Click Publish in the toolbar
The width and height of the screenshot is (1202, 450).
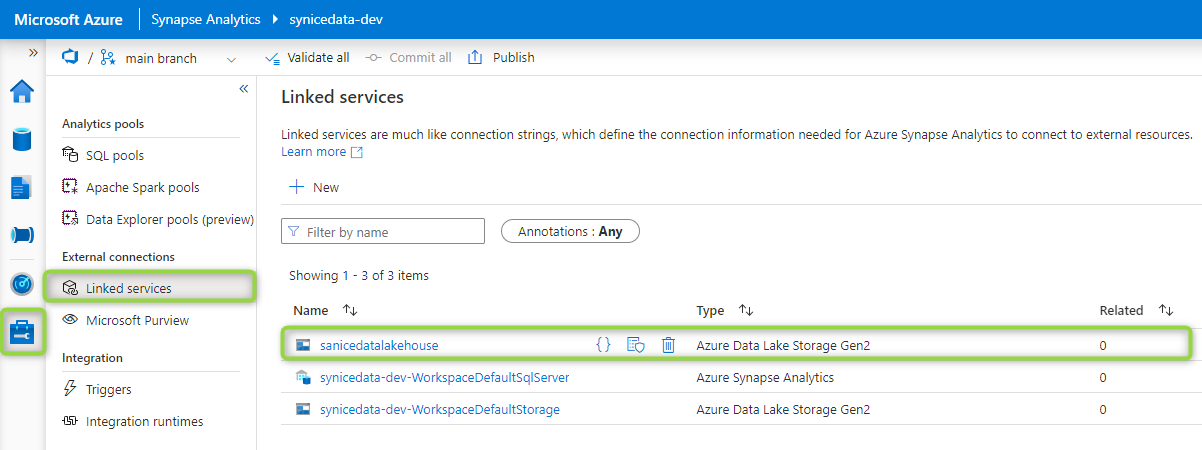[x=501, y=58]
